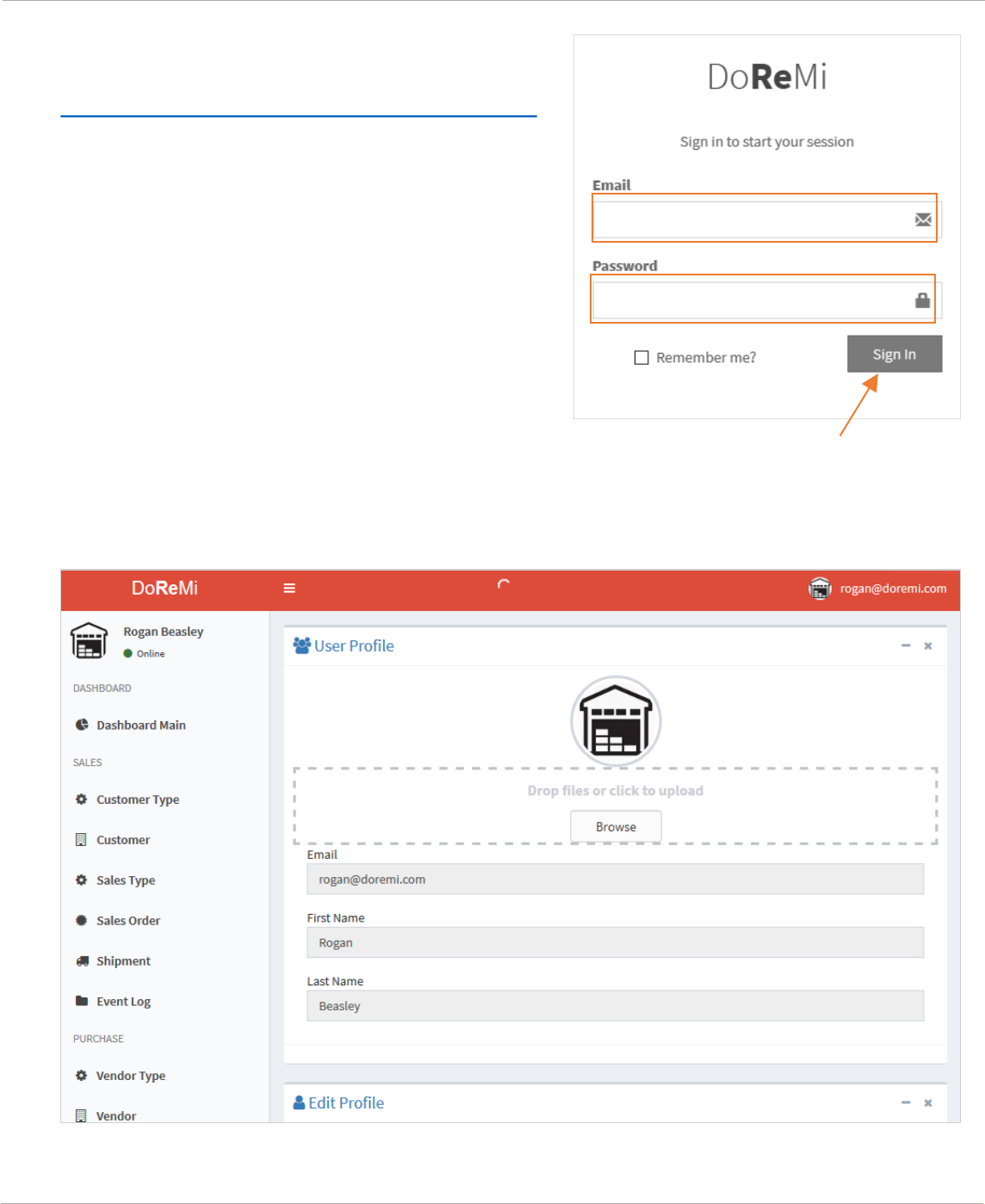Select Vendor Type in the sidebar

131,1076
